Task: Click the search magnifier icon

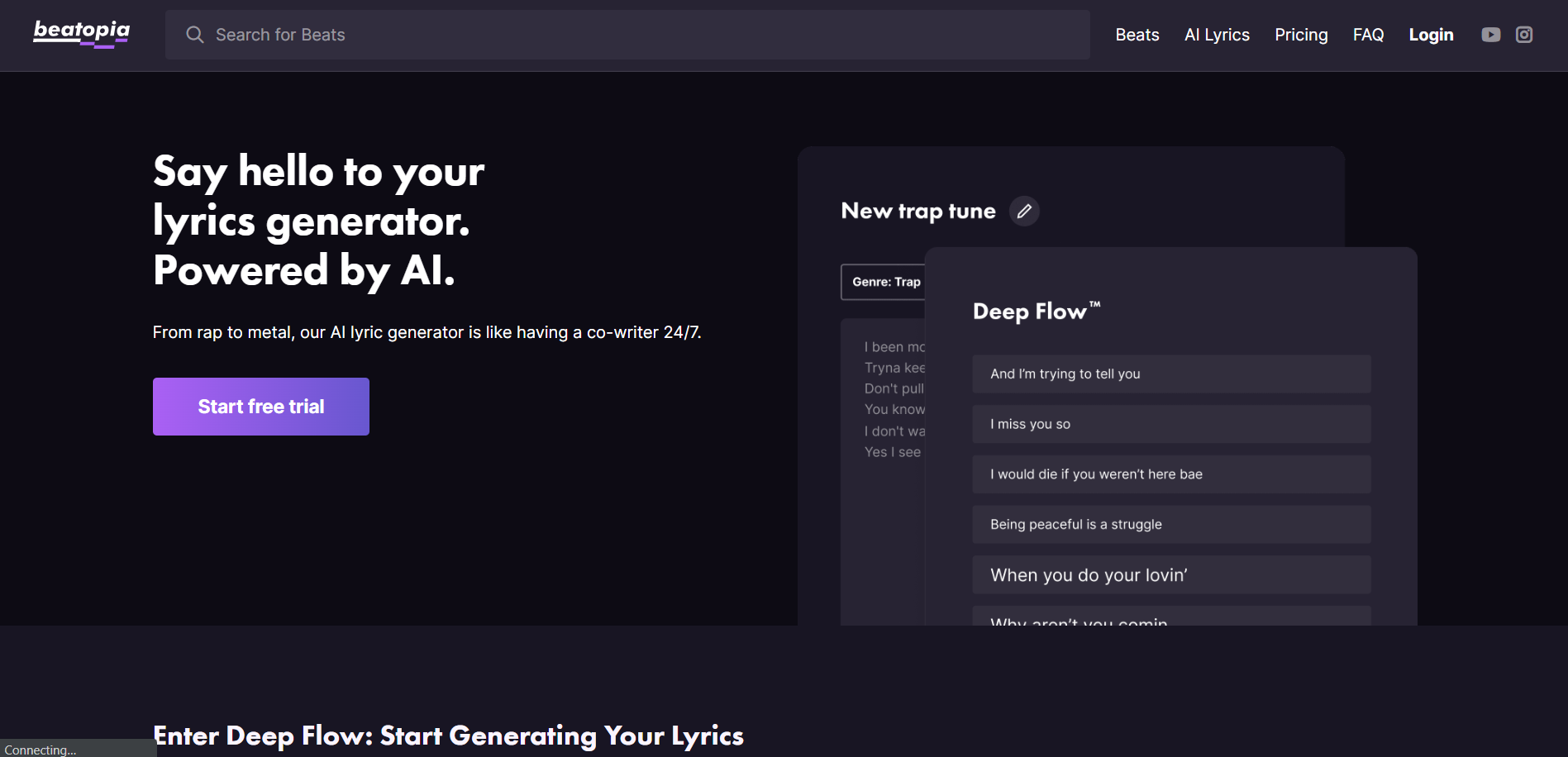Action: point(195,35)
